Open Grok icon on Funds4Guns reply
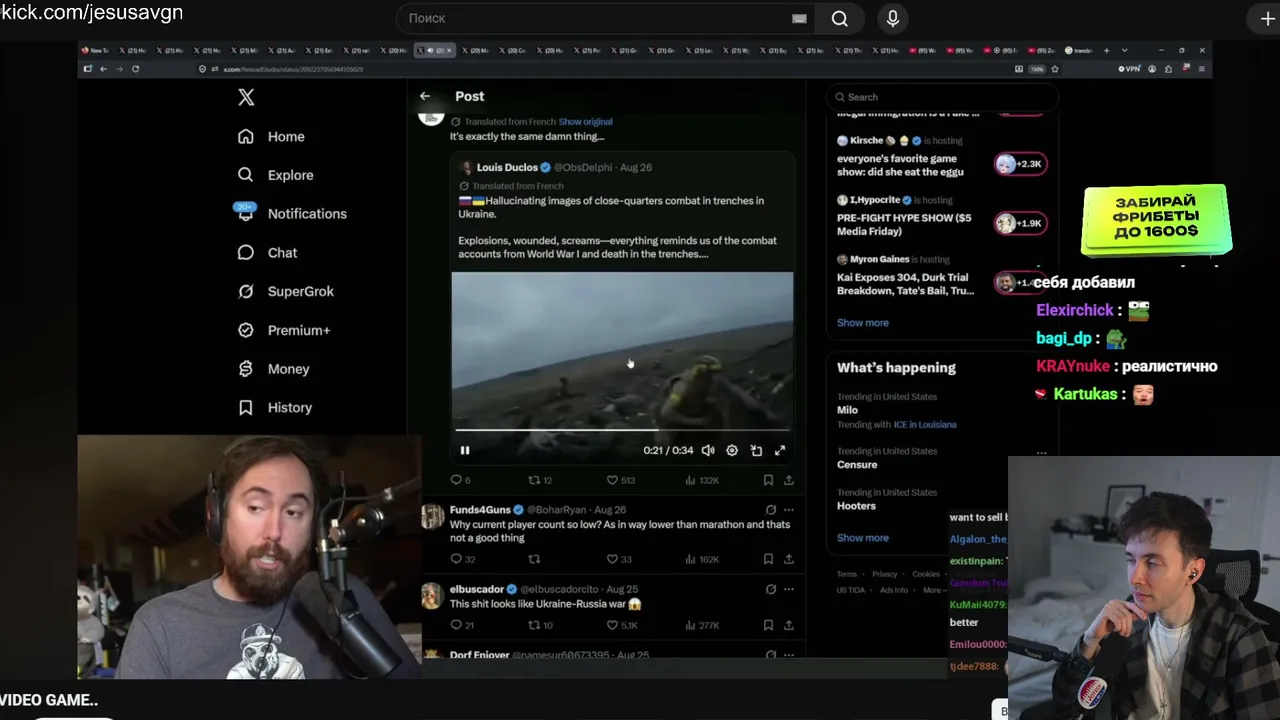The width and height of the screenshot is (1280, 720). click(x=771, y=510)
